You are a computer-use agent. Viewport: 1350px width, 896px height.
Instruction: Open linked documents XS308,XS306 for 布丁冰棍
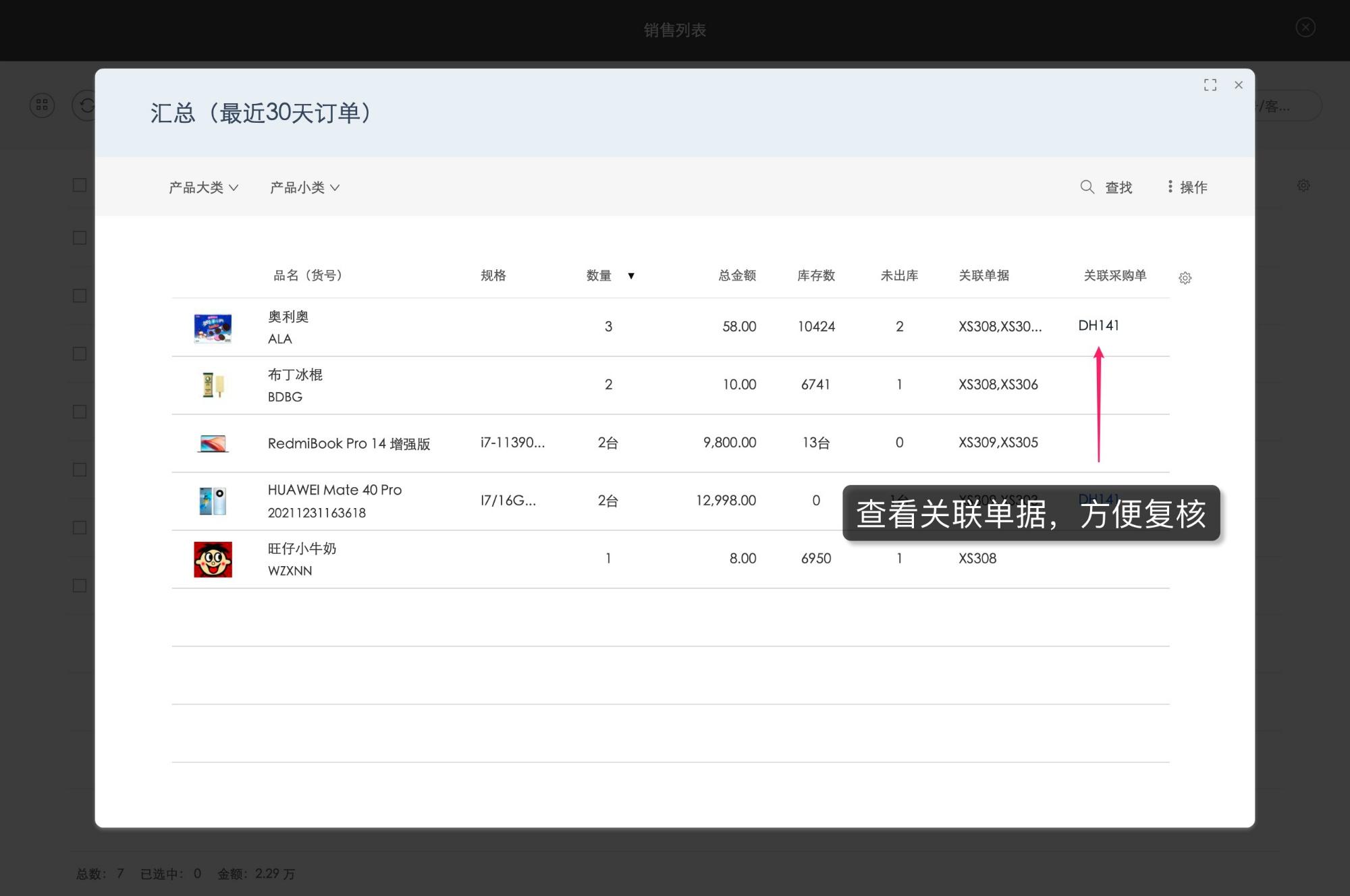coord(998,385)
